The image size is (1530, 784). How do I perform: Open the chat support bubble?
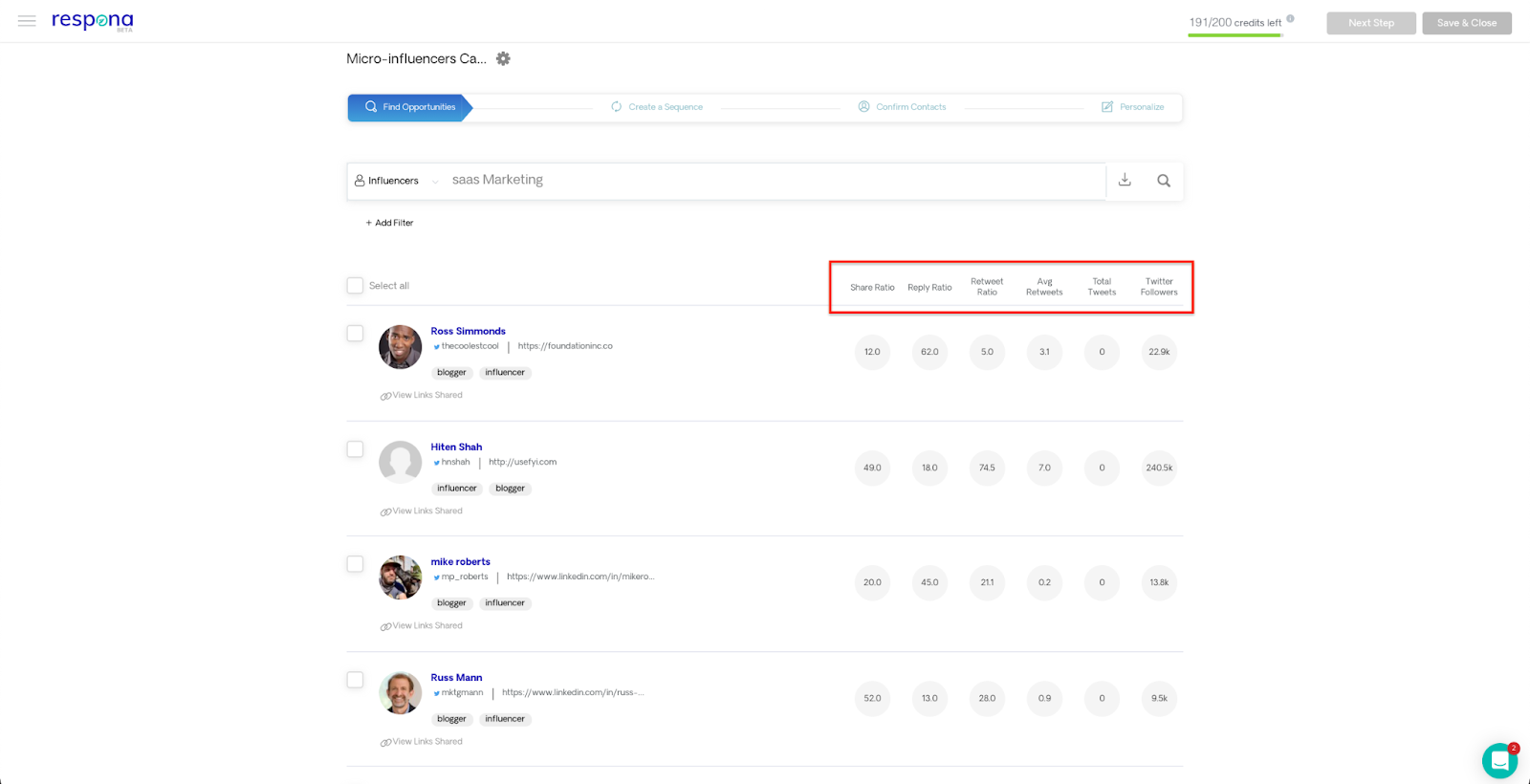point(1499,761)
